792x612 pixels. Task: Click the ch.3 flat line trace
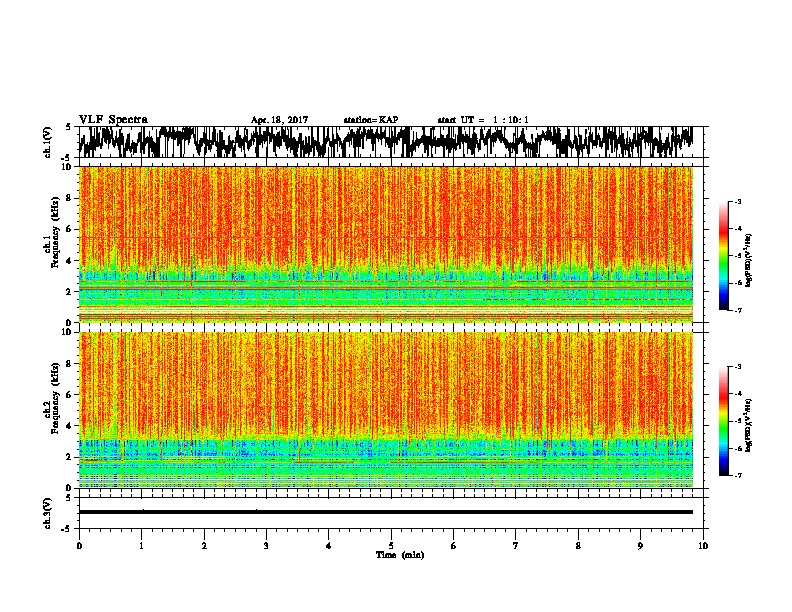pyautogui.click(x=386, y=512)
